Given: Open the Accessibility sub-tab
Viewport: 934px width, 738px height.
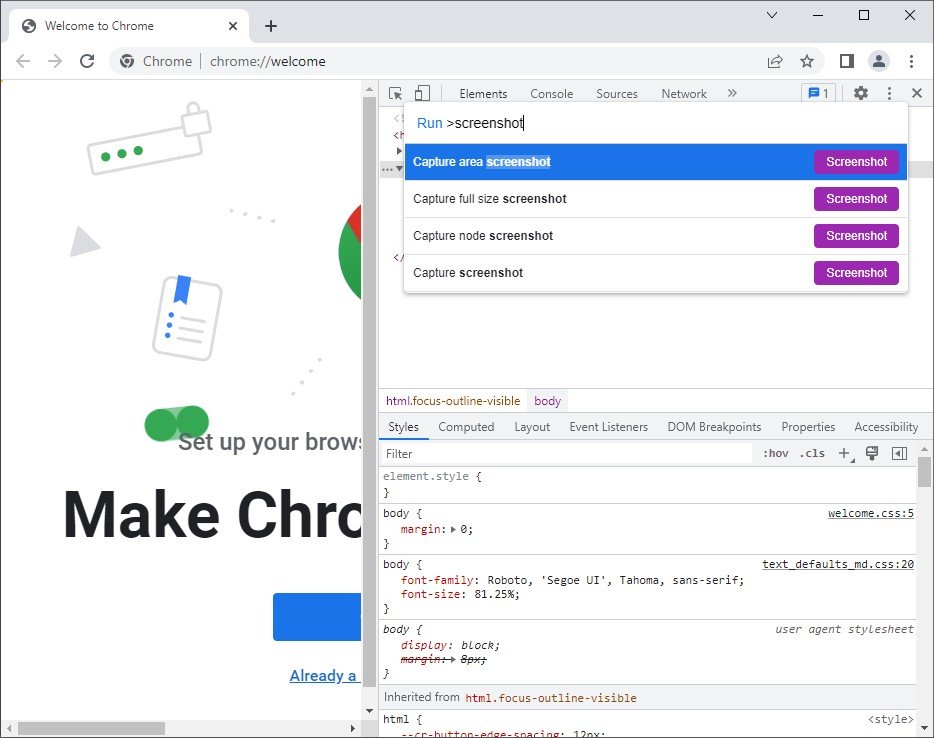Looking at the screenshot, I should (886, 427).
